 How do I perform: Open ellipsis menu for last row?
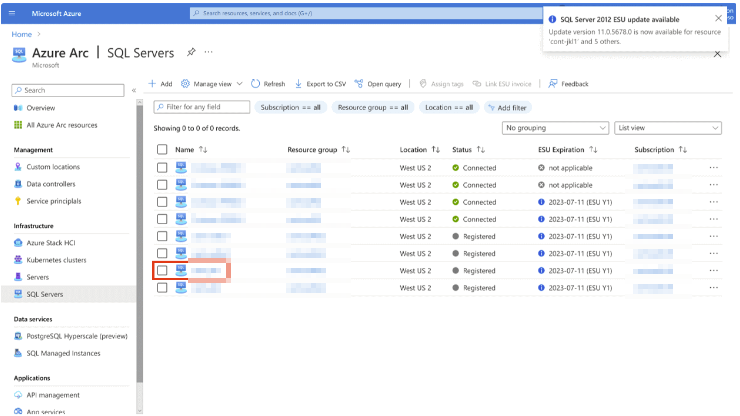(x=714, y=288)
